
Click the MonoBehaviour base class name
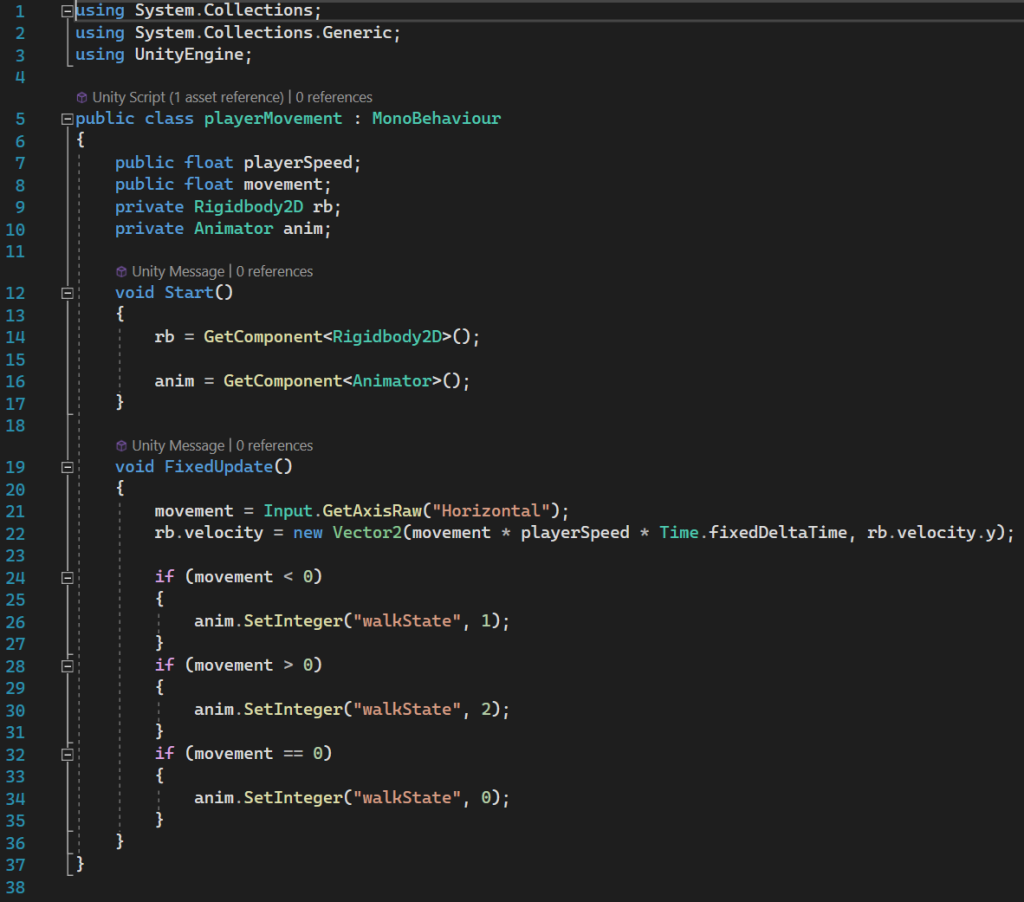[x=436, y=119]
